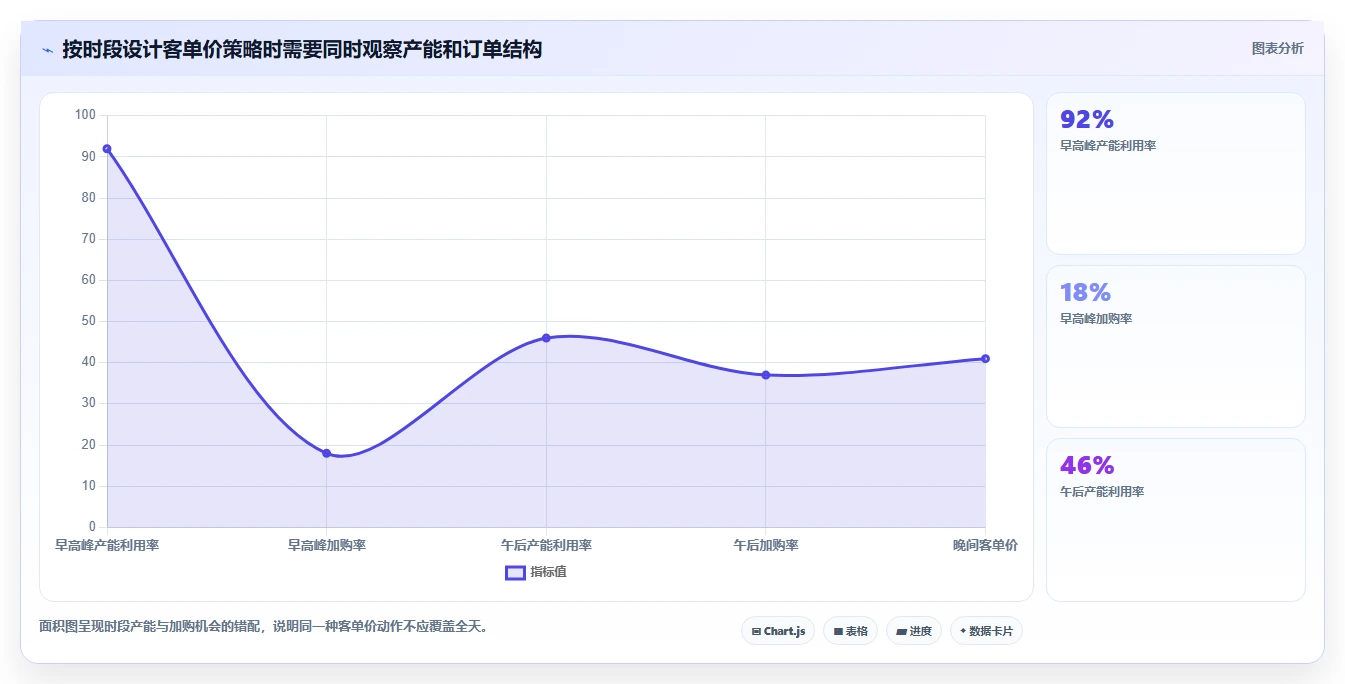Click the x-axis label 晚间客单价
Image resolution: width=1345 pixels, height=684 pixels.
pyautogui.click(x=985, y=545)
